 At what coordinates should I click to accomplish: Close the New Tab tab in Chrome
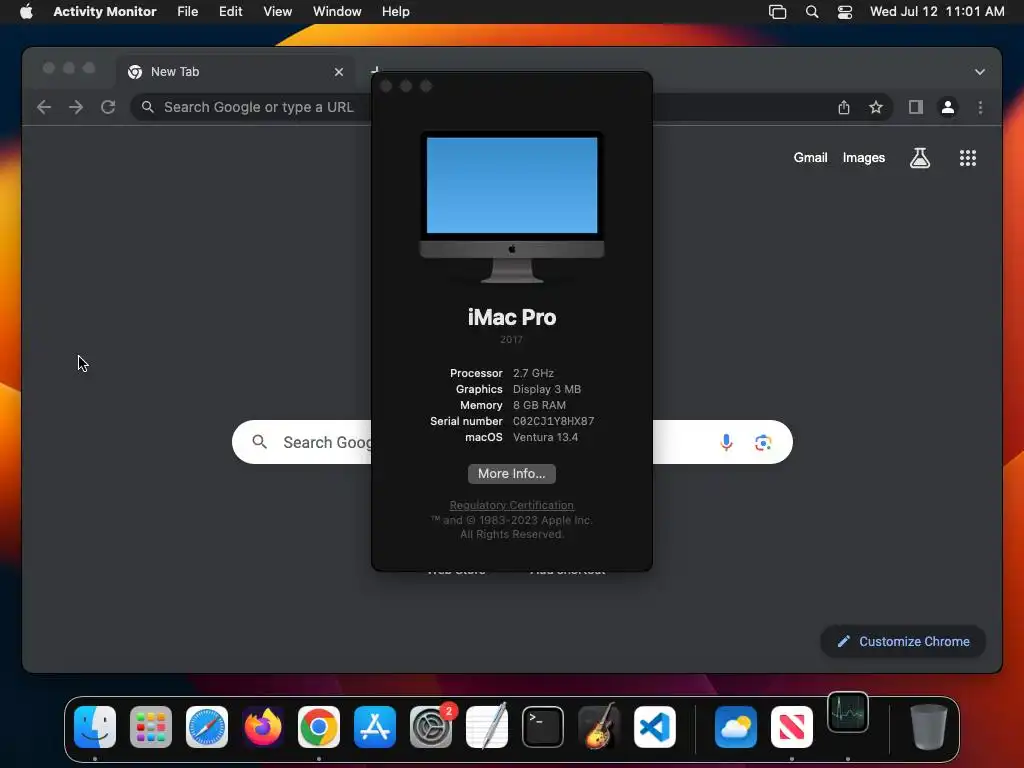(x=339, y=72)
